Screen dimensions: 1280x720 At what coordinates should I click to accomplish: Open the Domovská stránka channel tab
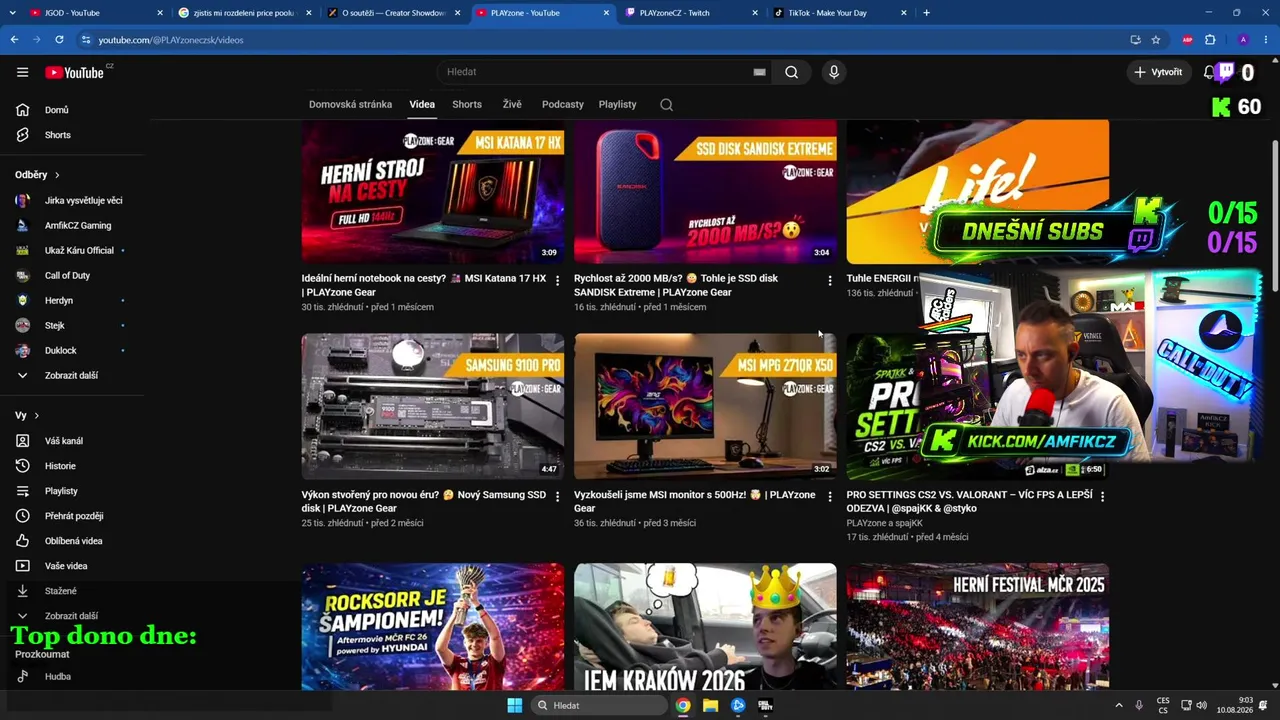click(350, 105)
